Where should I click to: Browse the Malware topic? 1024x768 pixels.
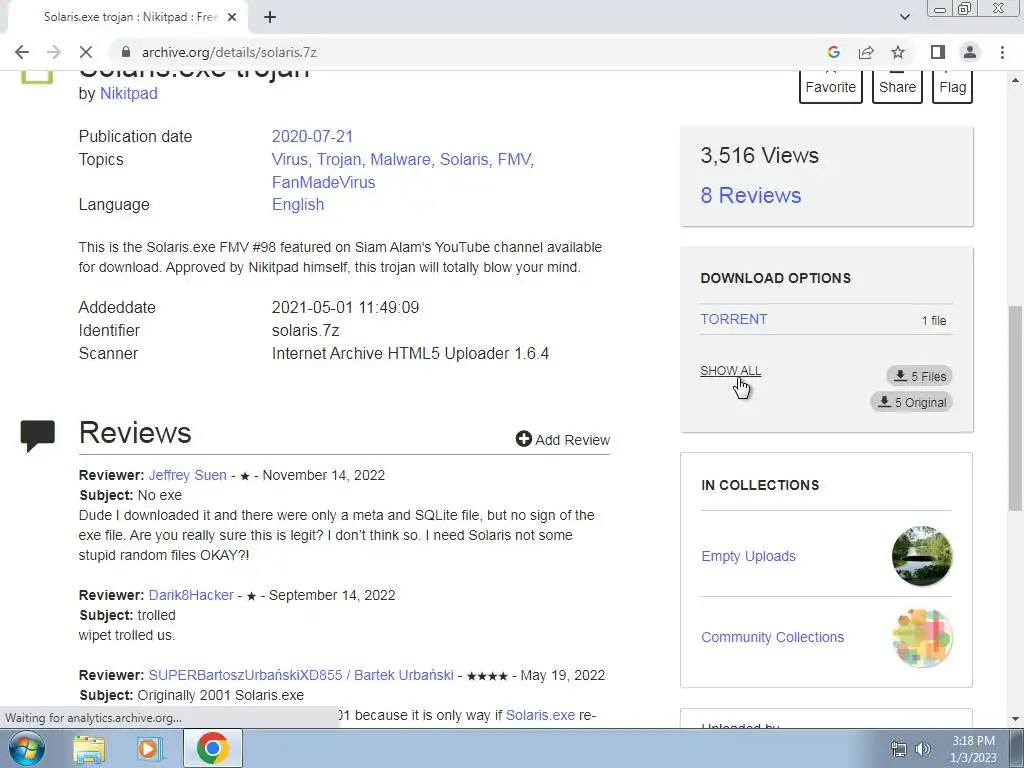[400, 159]
